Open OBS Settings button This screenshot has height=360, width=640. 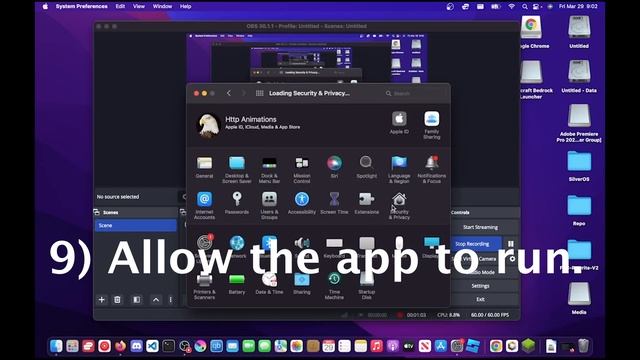tap(480, 286)
